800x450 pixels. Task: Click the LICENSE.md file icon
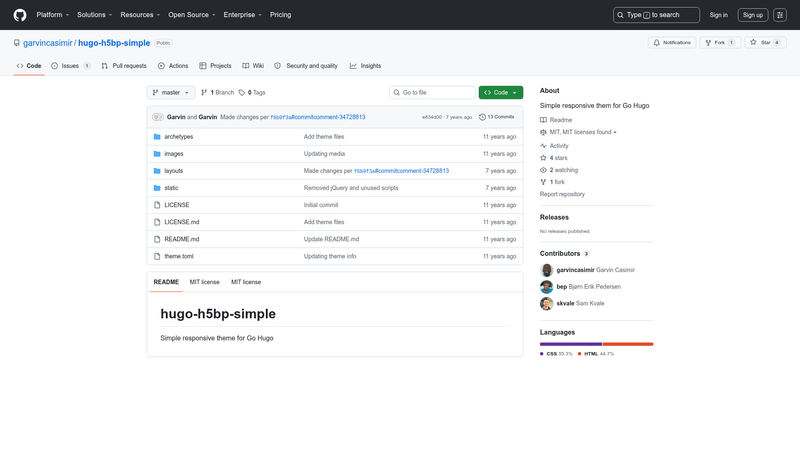coord(157,222)
